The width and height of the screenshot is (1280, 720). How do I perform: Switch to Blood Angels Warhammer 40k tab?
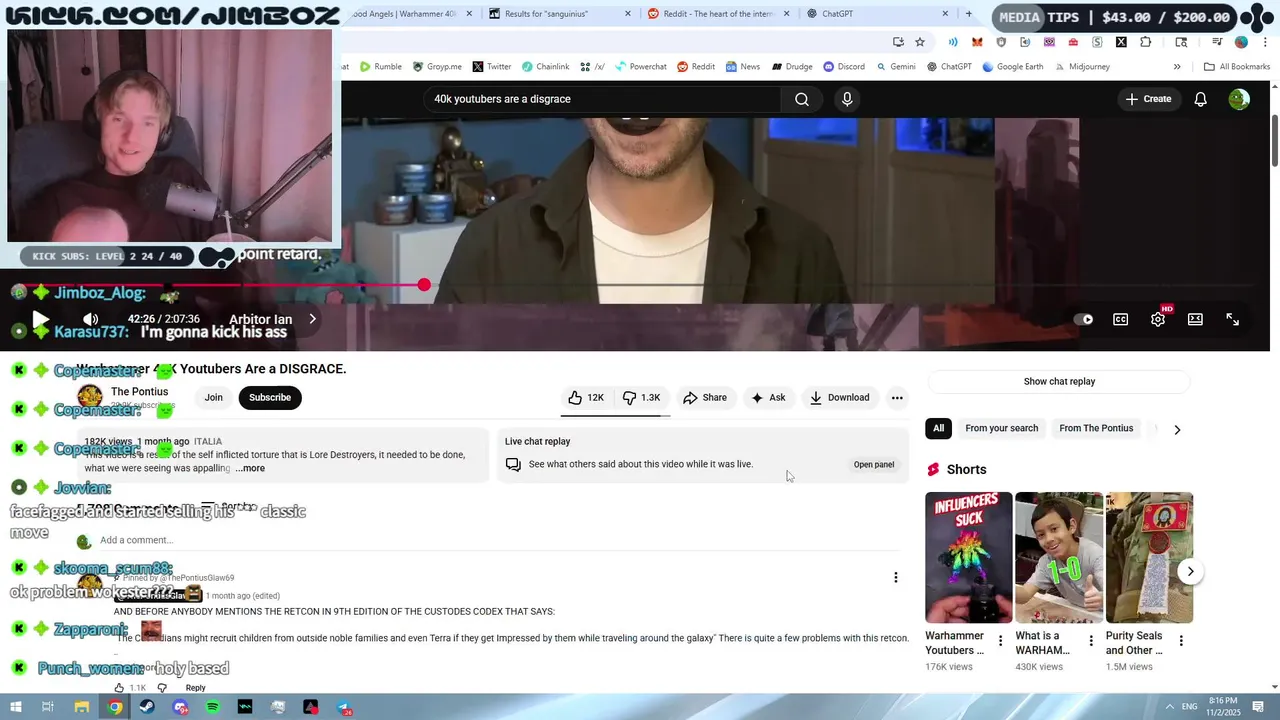(410, 14)
